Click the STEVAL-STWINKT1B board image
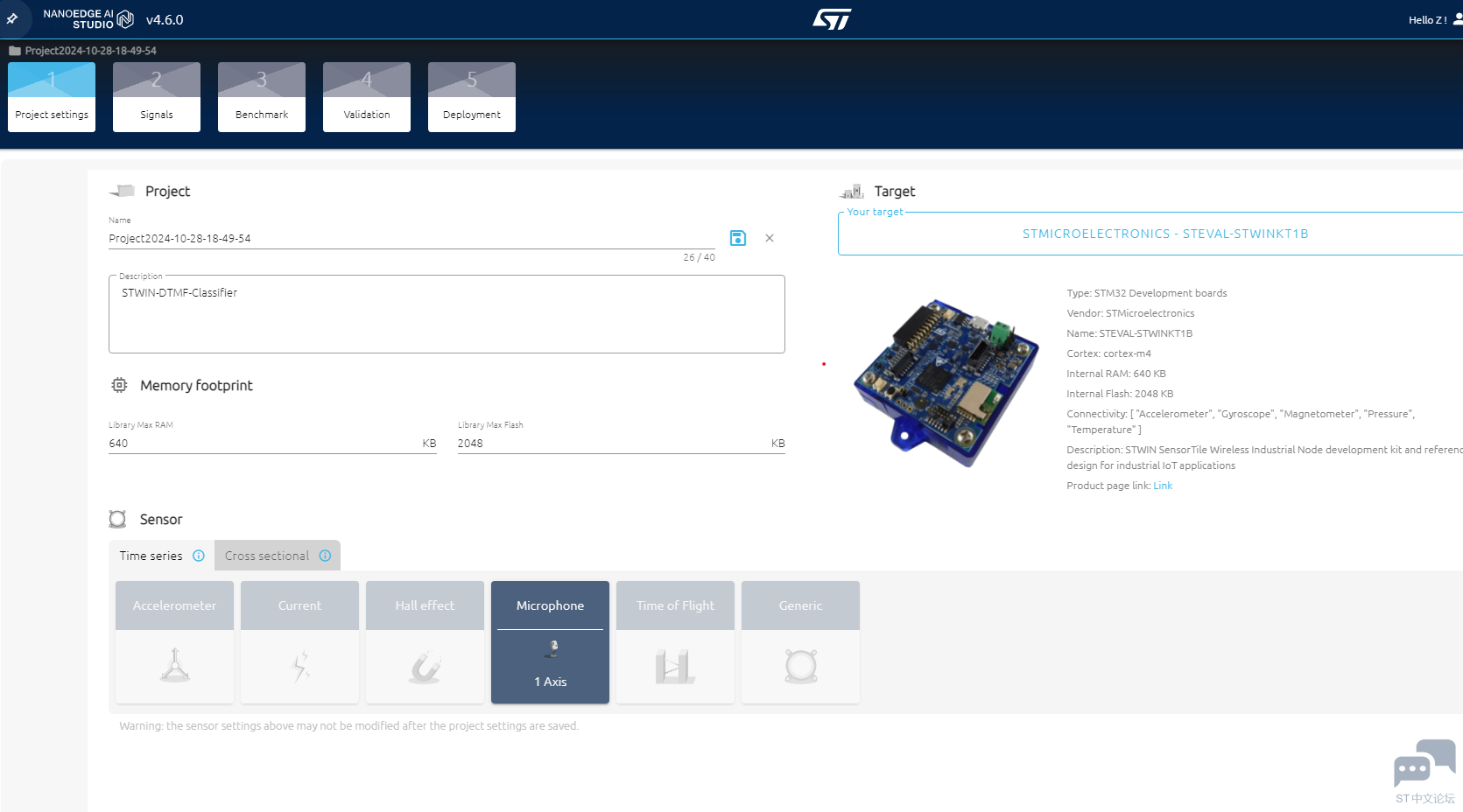This screenshot has width=1463, height=812. tap(946, 382)
